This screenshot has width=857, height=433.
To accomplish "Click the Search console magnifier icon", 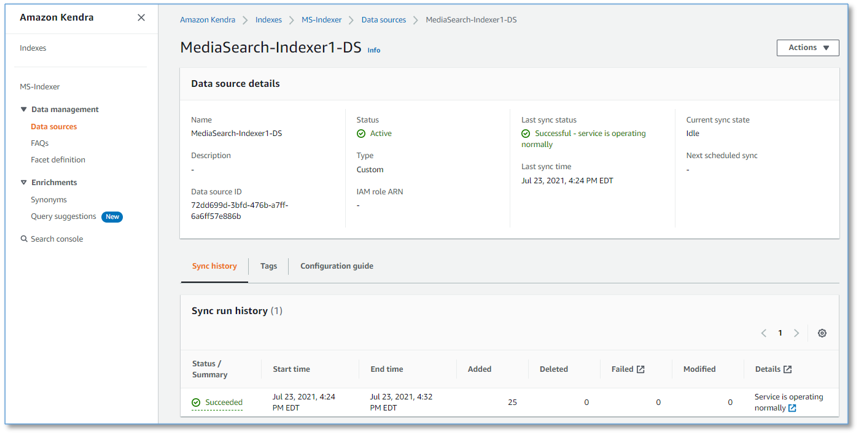I will [x=24, y=239].
